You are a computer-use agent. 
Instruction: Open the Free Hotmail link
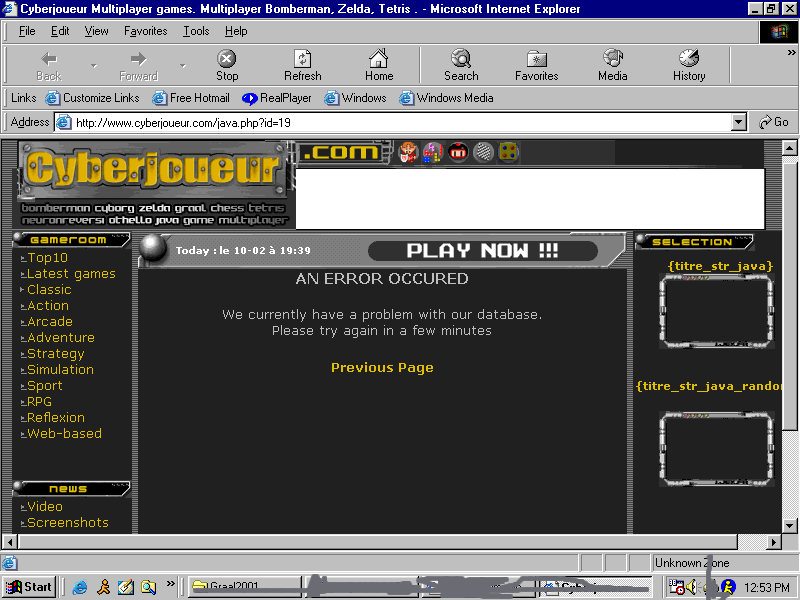point(191,98)
